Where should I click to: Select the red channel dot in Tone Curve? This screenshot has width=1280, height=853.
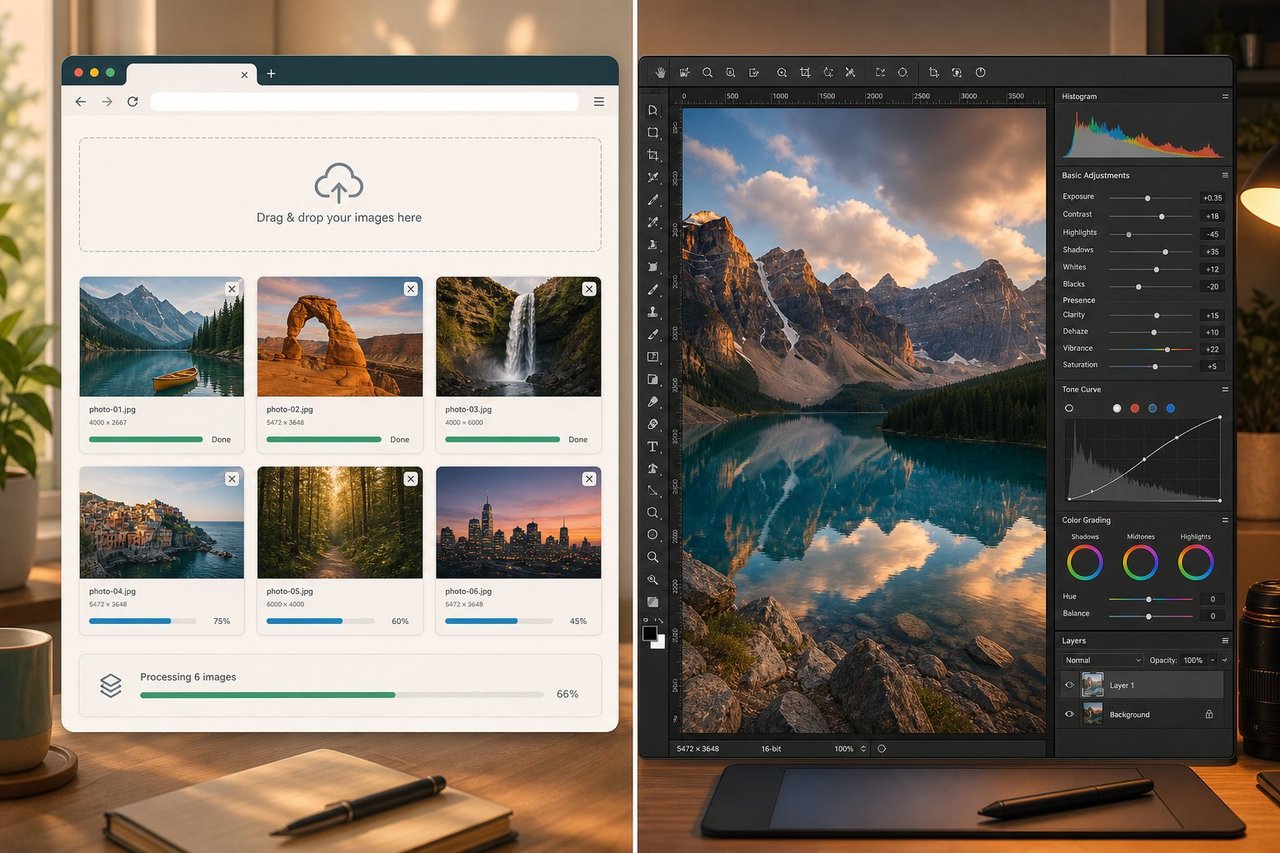(1134, 408)
